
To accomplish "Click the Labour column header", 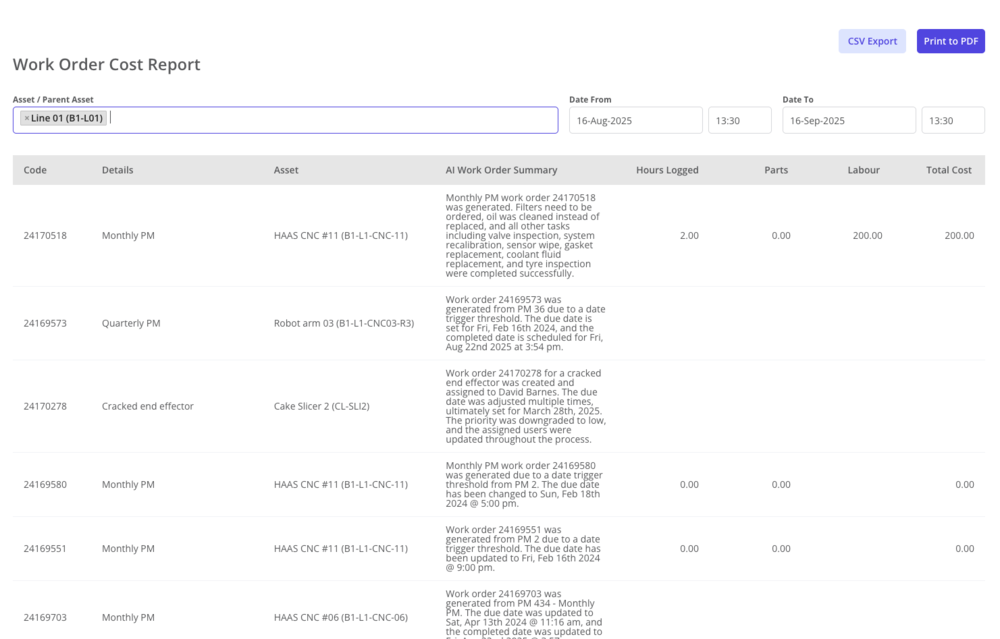I will click(864, 170).
